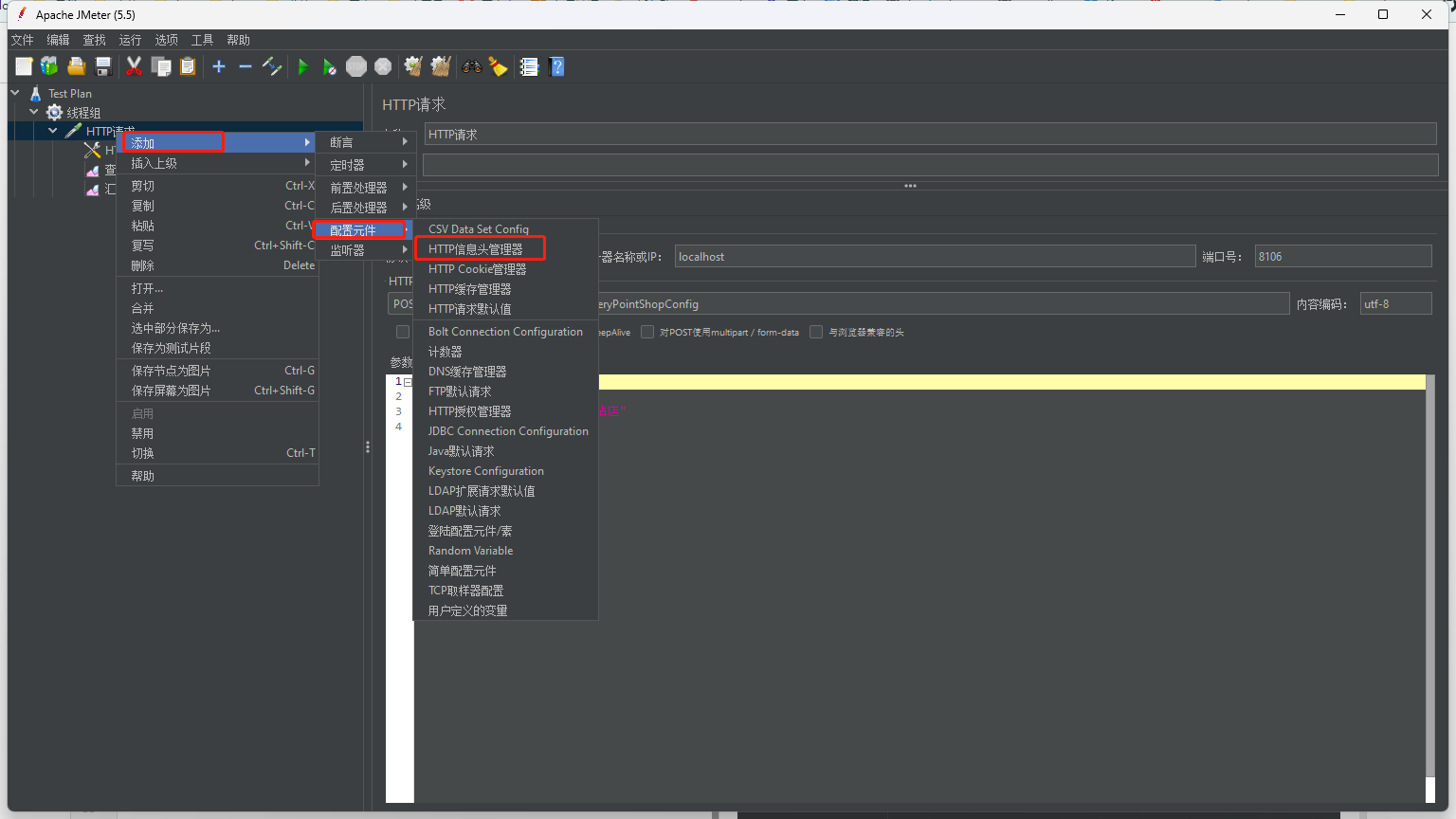Viewport: 1456px width, 819px height.
Task: Toggle the partially hidden checkbox below POS method
Action: click(x=403, y=332)
